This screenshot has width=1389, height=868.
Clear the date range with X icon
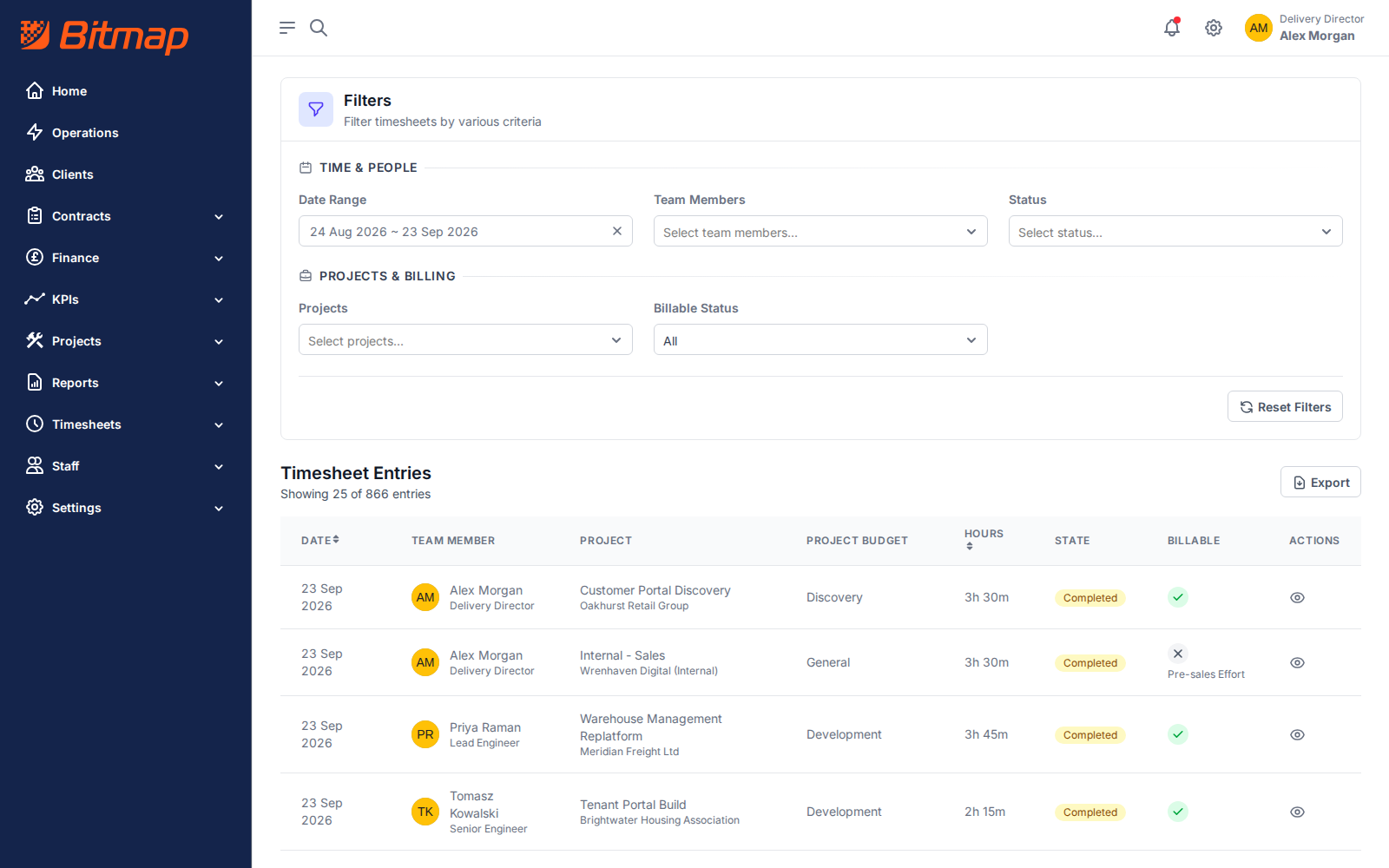[x=617, y=231]
